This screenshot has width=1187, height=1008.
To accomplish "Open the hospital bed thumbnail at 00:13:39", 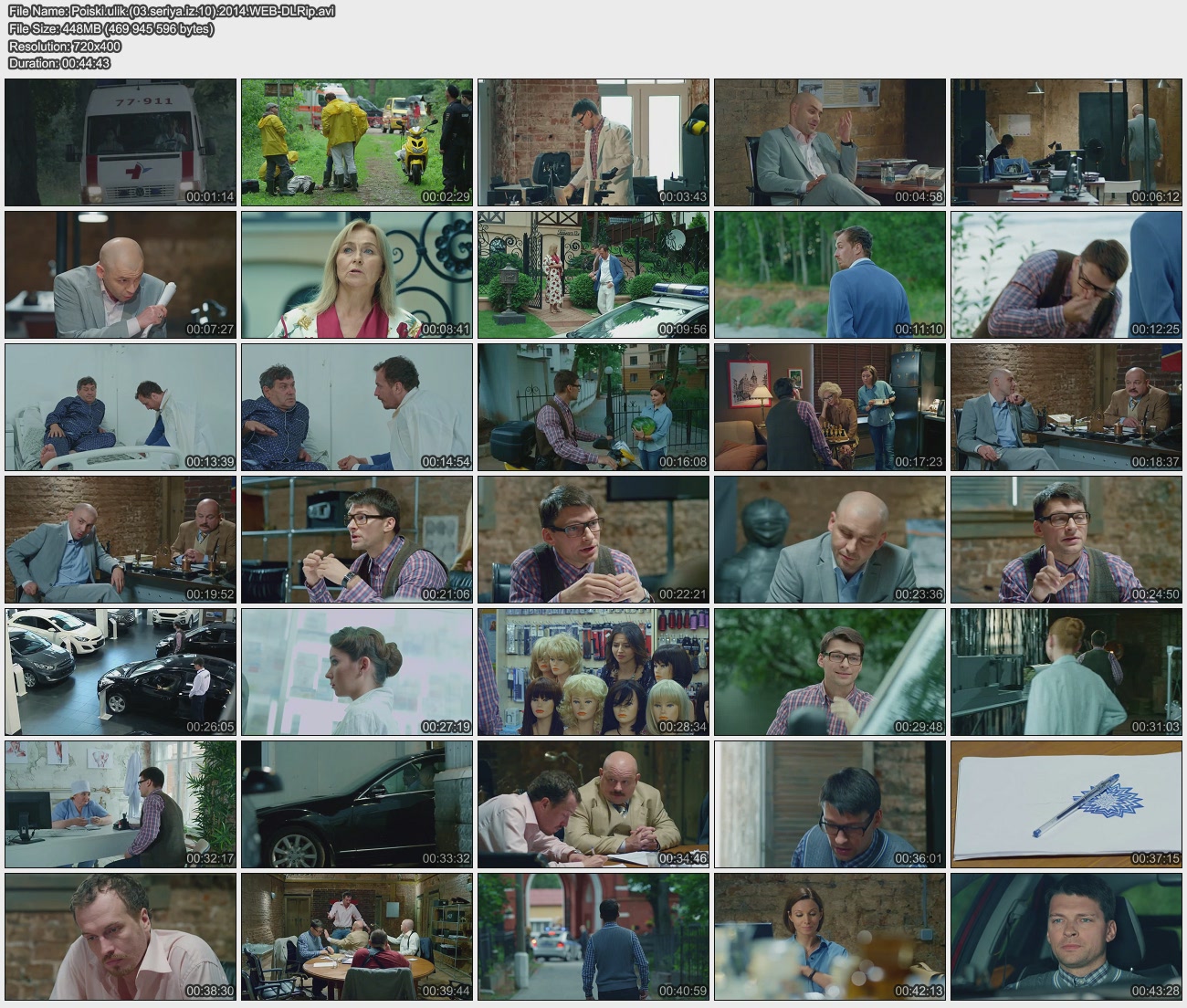I will pos(121,407).
